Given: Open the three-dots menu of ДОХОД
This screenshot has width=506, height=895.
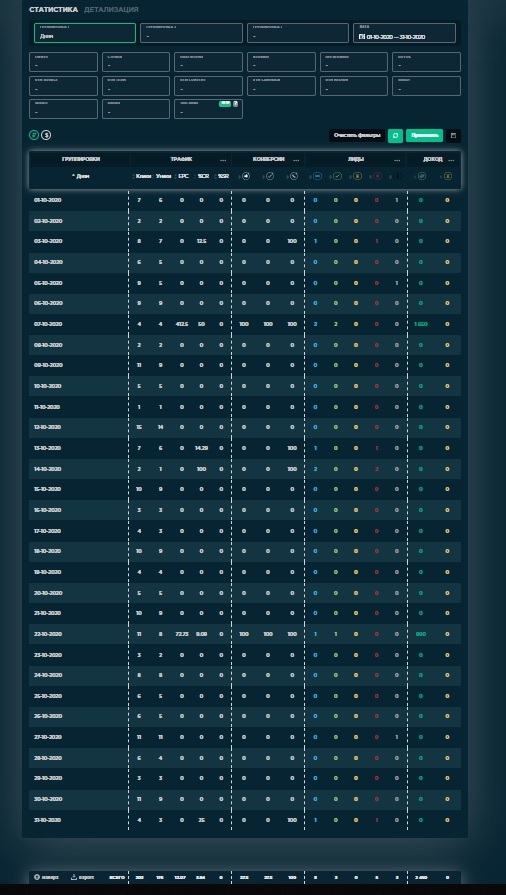Looking at the screenshot, I should [451, 160].
